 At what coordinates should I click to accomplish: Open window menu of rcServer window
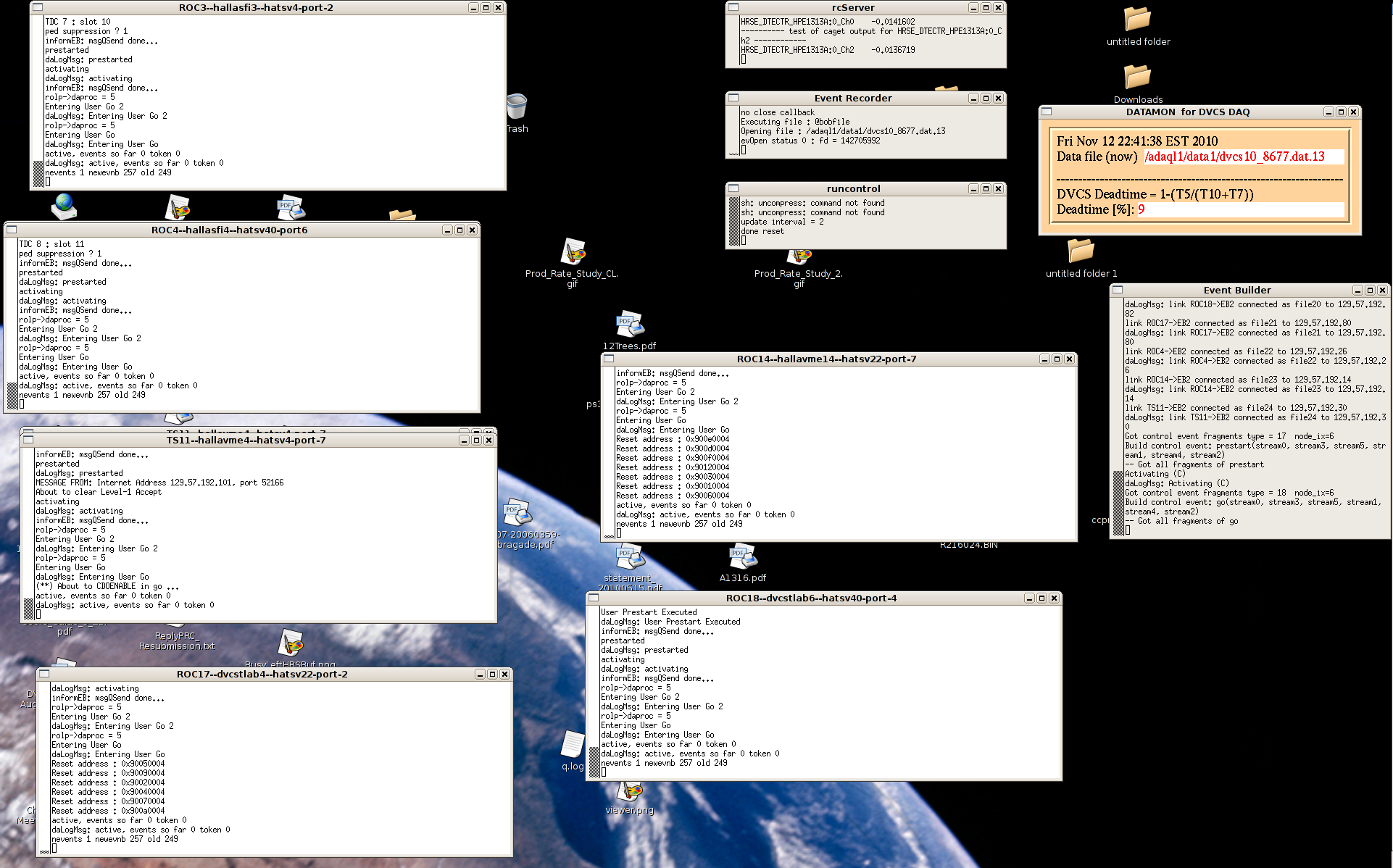click(x=733, y=7)
